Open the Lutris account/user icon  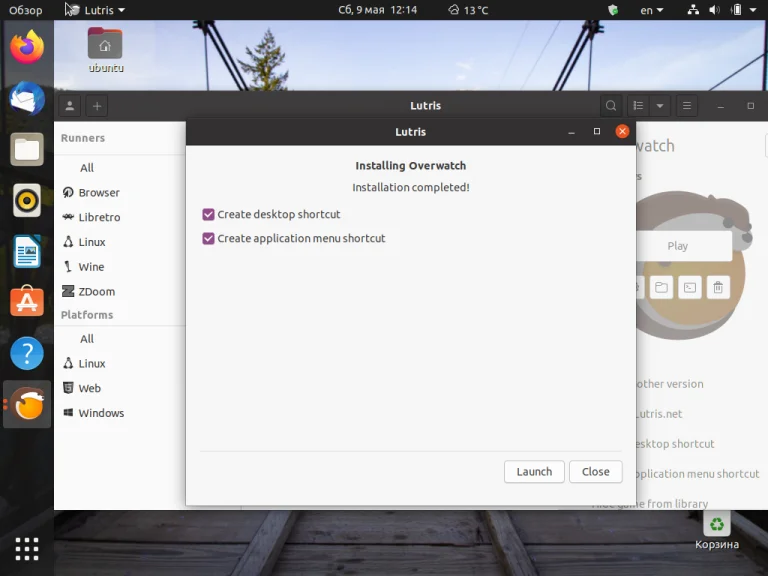coord(70,106)
